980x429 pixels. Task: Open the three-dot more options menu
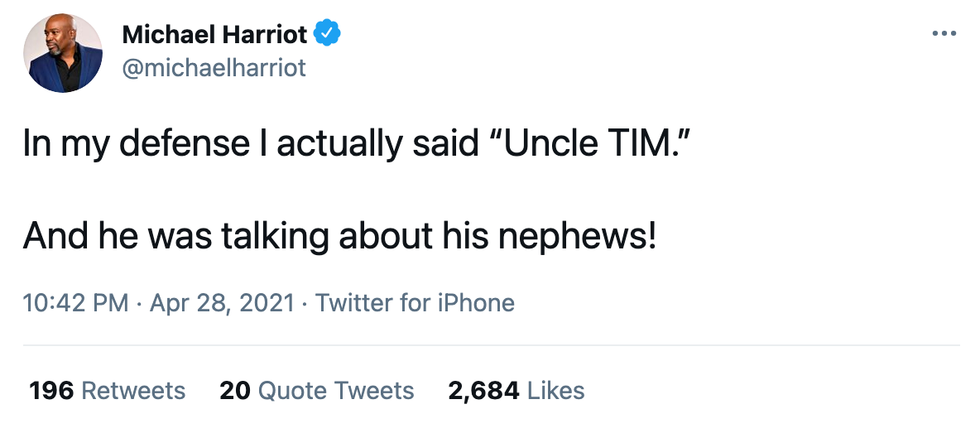pyautogui.click(x=943, y=34)
